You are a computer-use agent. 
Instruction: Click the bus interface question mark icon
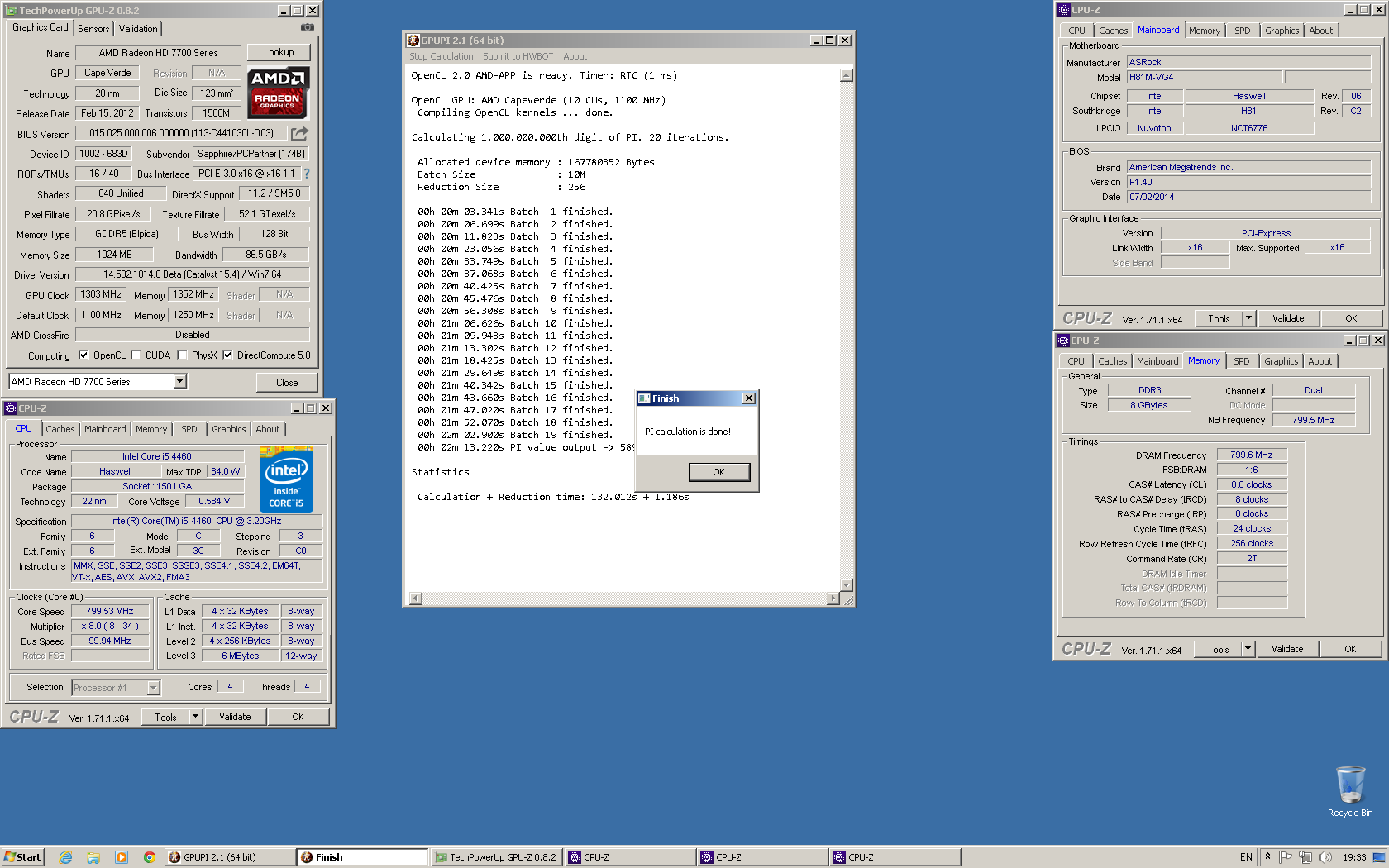pyautogui.click(x=307, y=174)
